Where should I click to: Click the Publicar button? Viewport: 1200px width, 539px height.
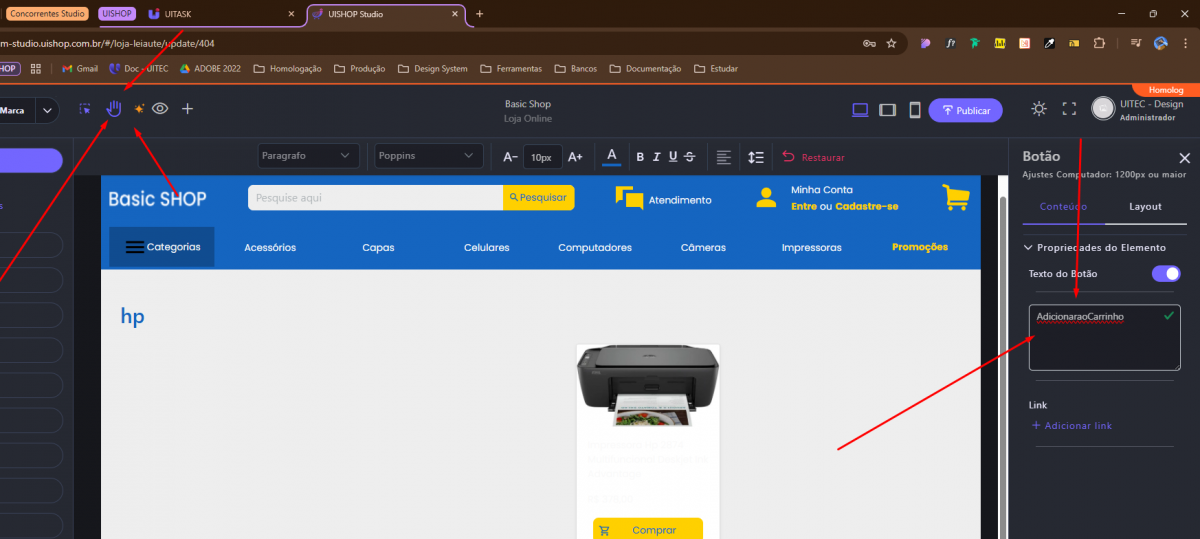[x=965, y=110]
